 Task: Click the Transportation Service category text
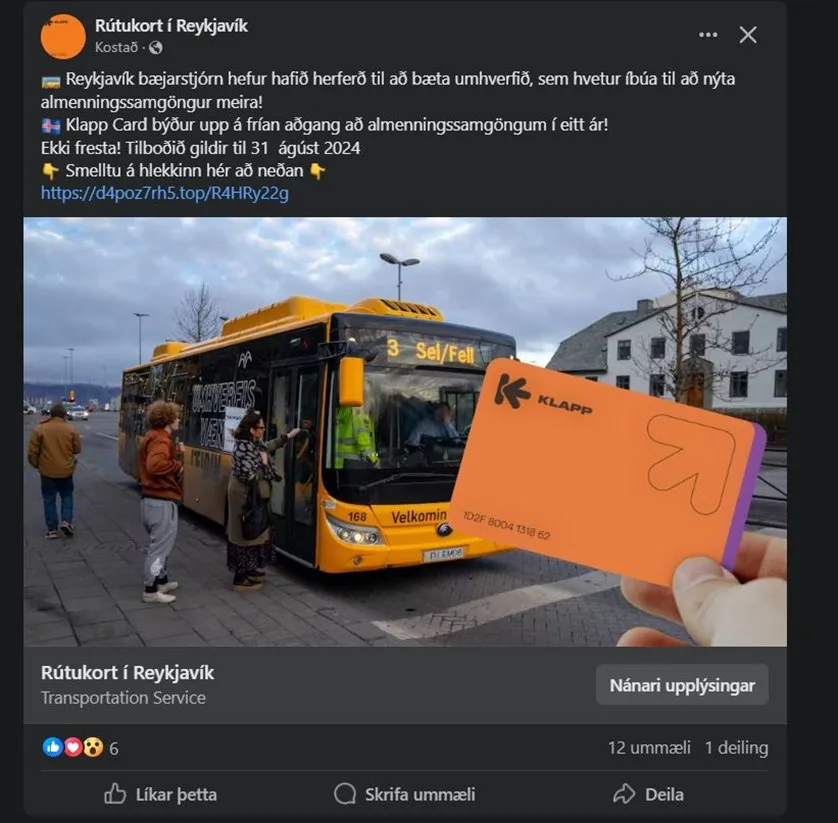(123, 698)
